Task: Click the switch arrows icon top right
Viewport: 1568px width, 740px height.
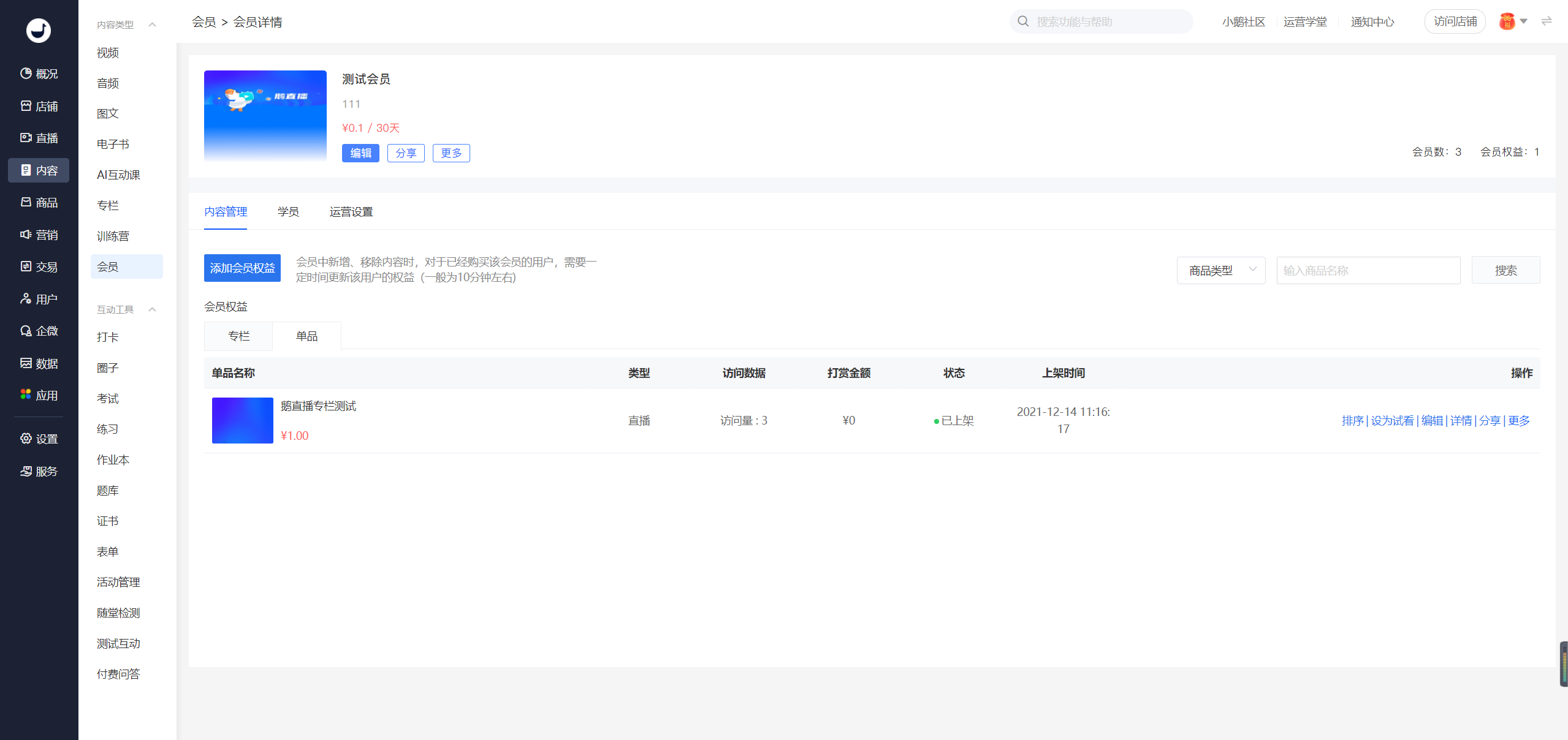Action: tap(1547, 21)
